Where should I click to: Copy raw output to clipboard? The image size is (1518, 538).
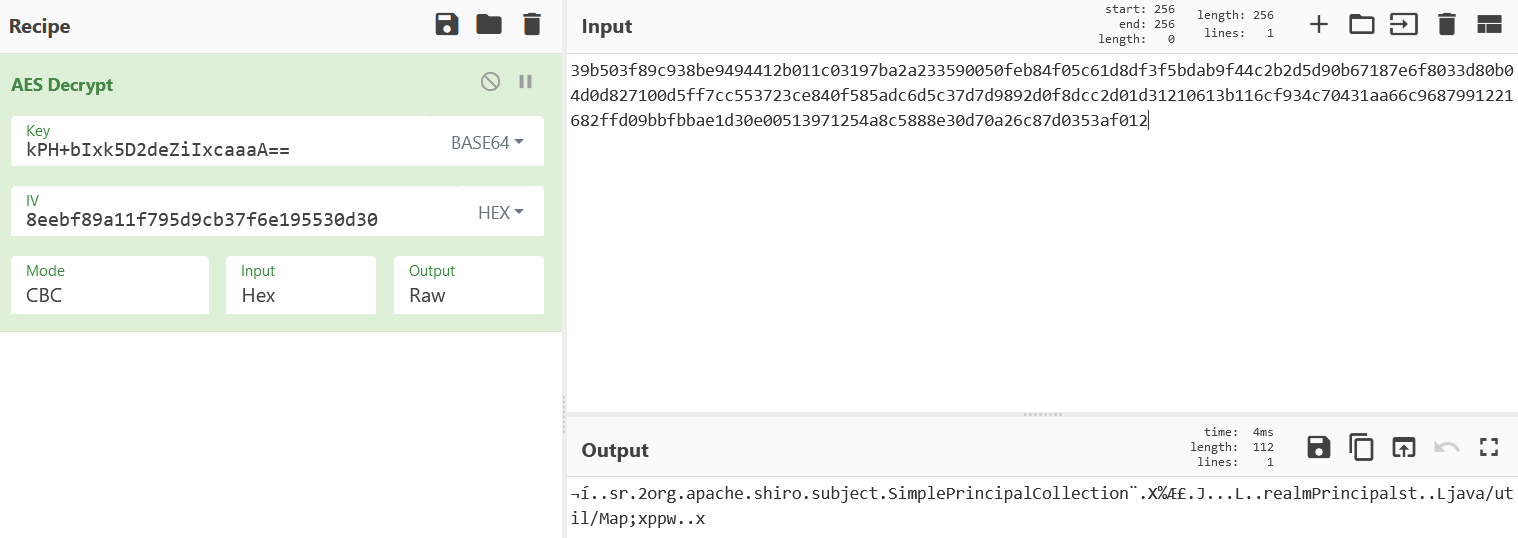click(x=1361, y=447)
